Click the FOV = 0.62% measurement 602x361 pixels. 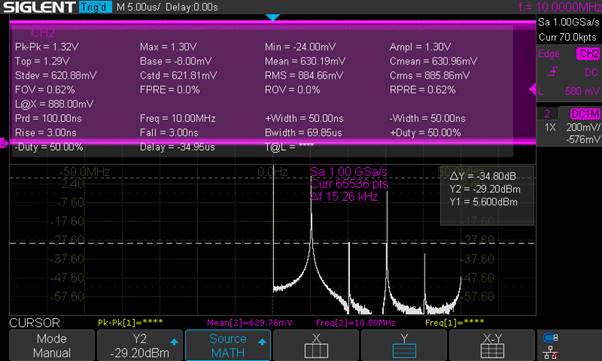[x=45, y=90]
